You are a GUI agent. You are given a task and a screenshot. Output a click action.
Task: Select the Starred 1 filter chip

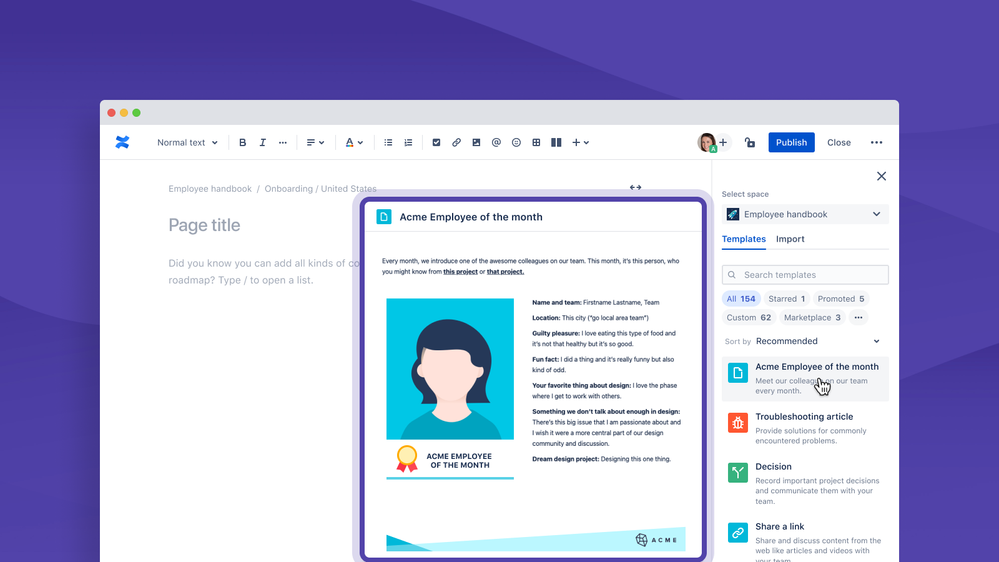coord(787,299)
